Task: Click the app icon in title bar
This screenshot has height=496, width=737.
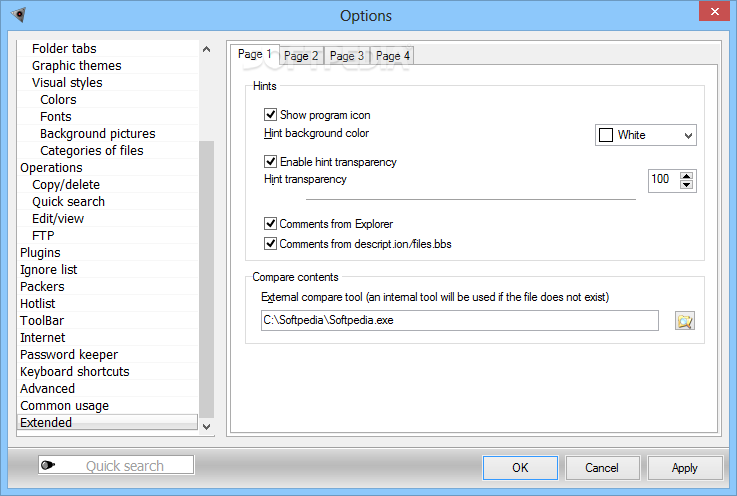Action: click(x=18, y=15)
